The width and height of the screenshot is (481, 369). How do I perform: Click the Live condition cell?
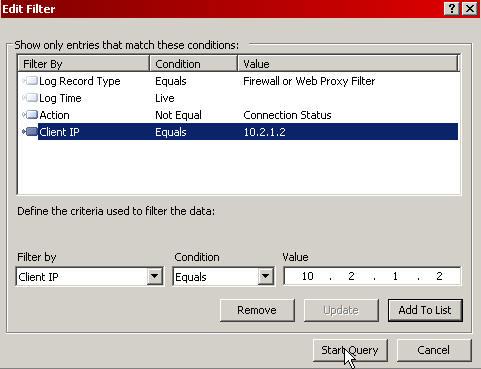coord(165,98)
